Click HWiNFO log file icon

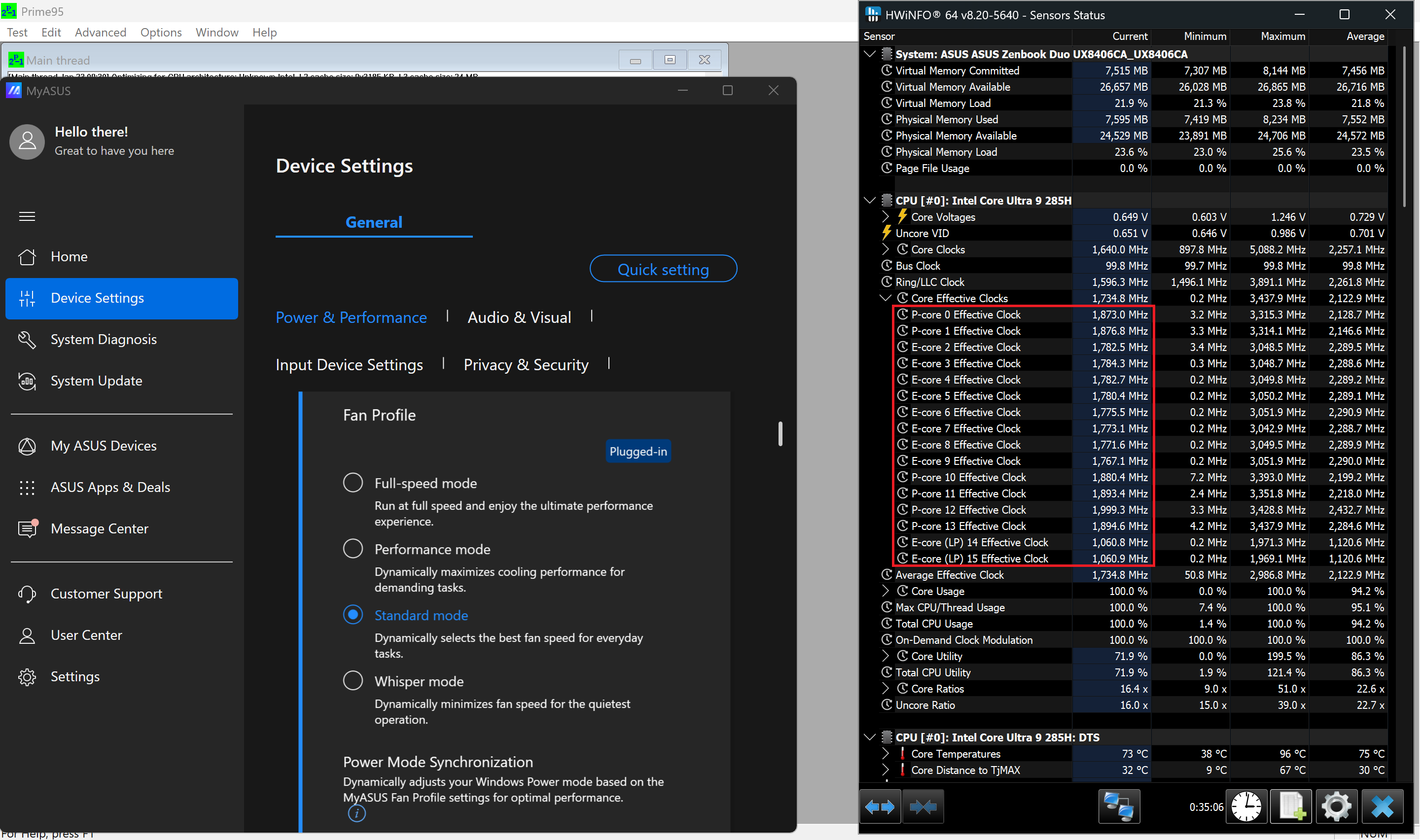1291,806
